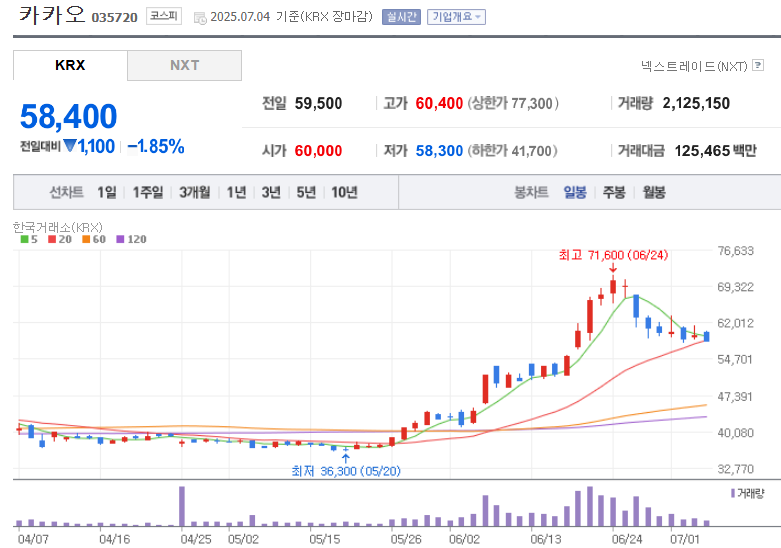Click the current price 58,400

69,116
